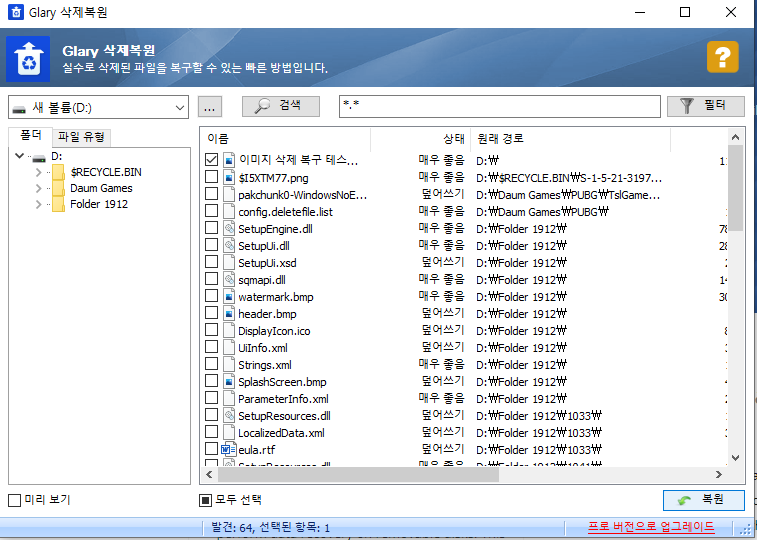Image resolution: width=757 pixels, height=540 pixels.
Task: Check the watermark.bmp checkbox
Action: coord(211,295)
